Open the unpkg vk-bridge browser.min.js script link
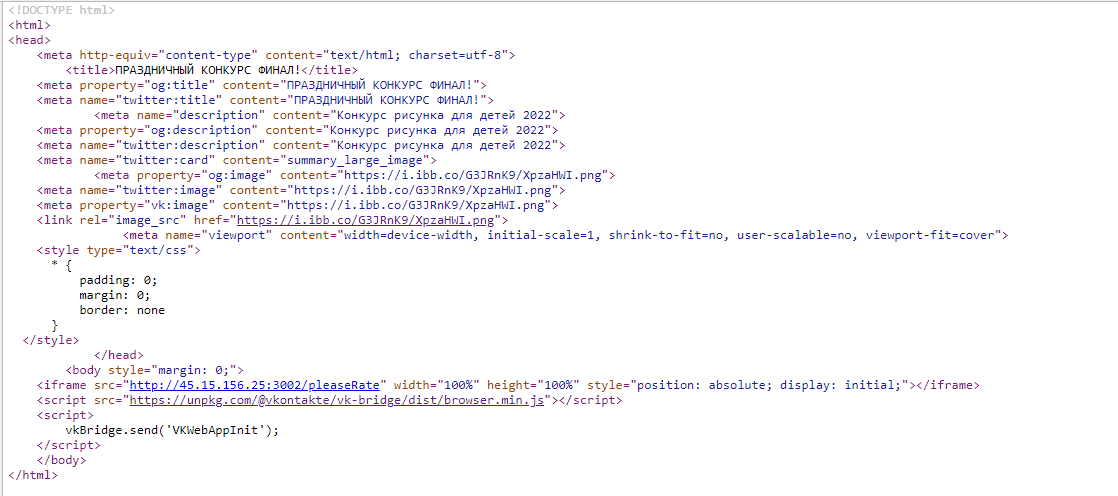This screenshot has width=1118, height=496. click(337, 401)
